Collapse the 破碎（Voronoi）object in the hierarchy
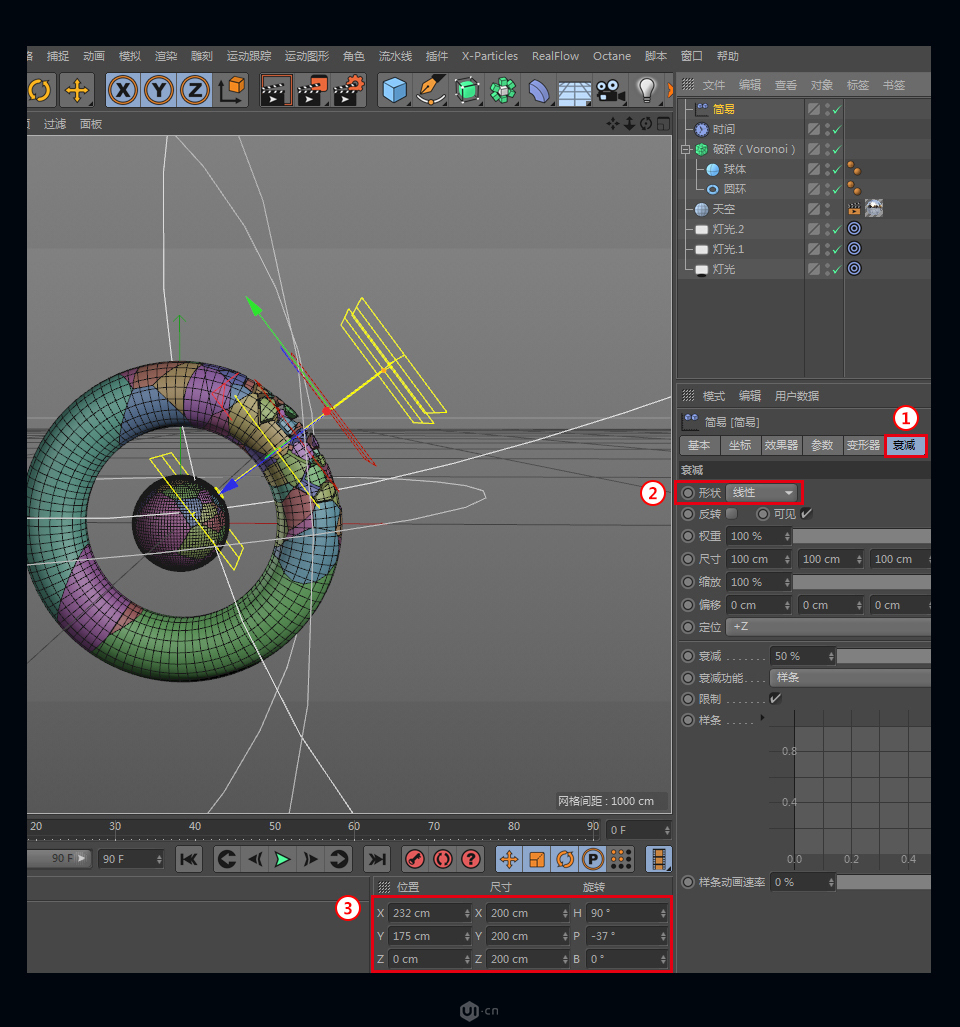 pos(685,148)
